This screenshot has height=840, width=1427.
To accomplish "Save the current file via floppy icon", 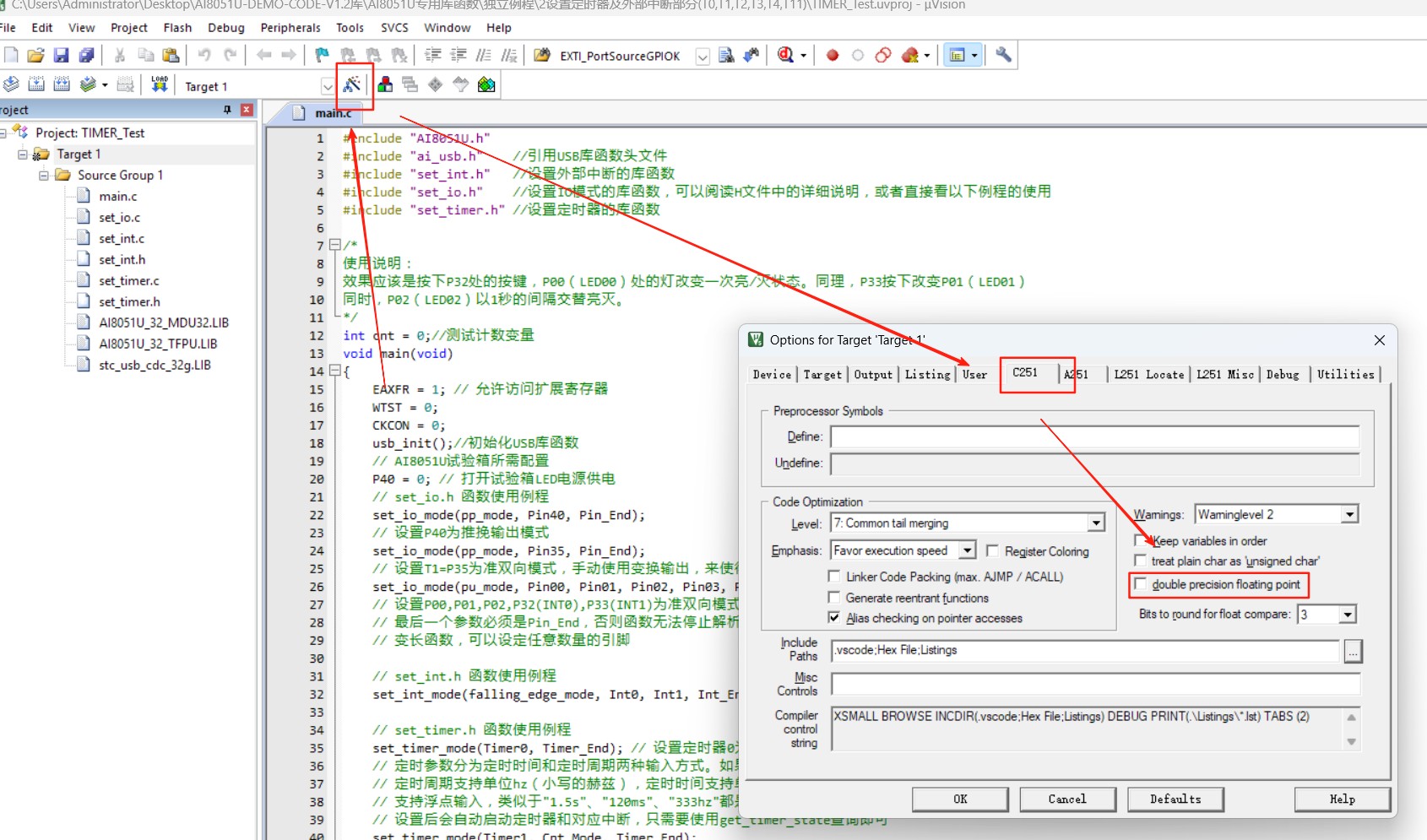I will [61, 55].
